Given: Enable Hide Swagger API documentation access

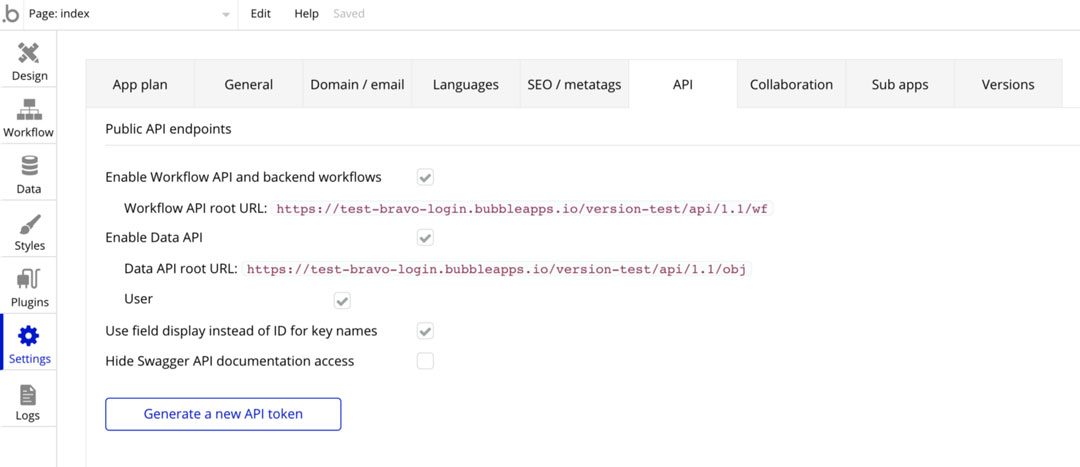Looking at the screenshot, I should pyautogui.click(x=425, y=361).
